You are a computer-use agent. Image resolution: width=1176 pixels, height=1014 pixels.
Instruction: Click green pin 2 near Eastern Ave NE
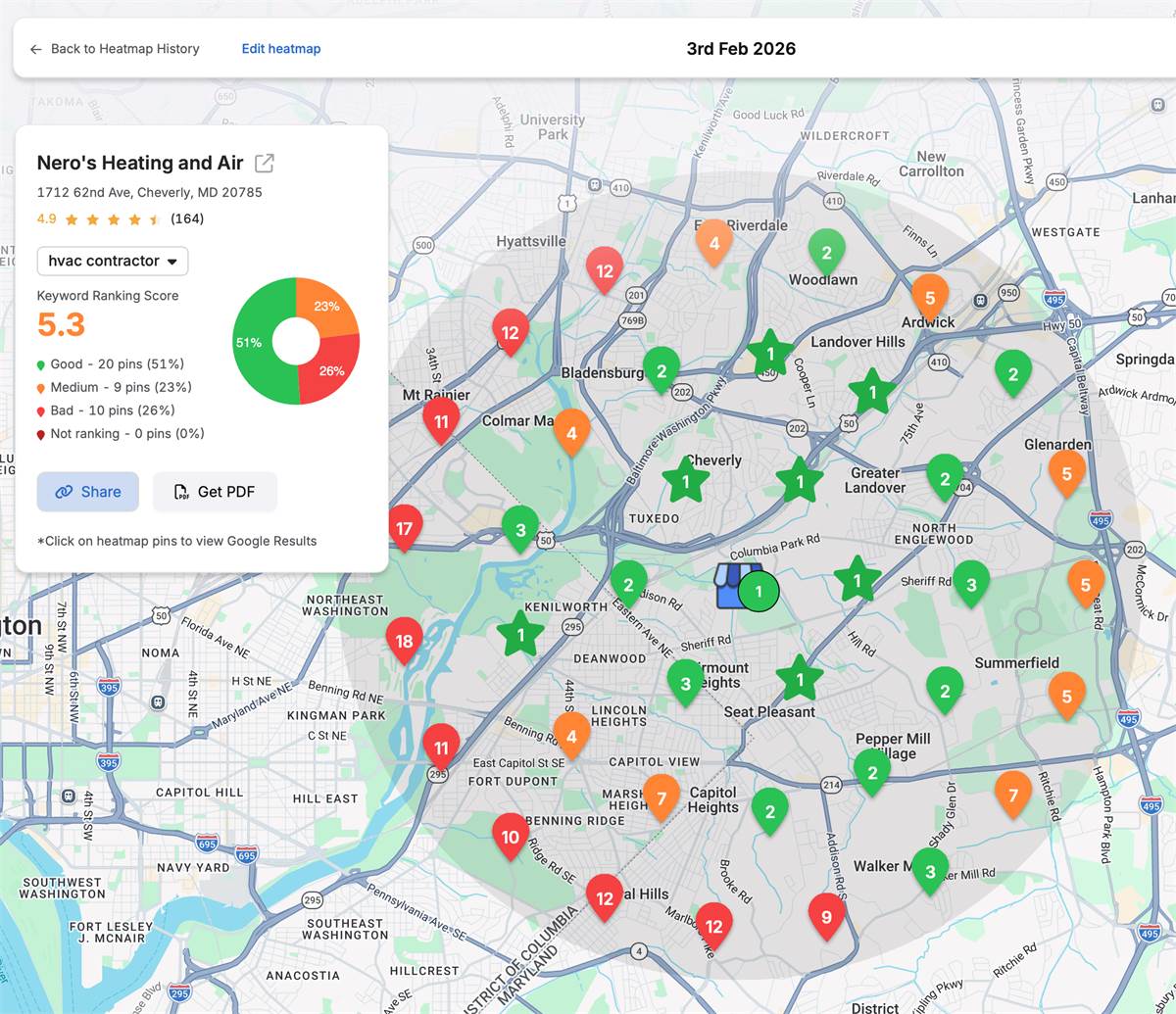point(628,586)
